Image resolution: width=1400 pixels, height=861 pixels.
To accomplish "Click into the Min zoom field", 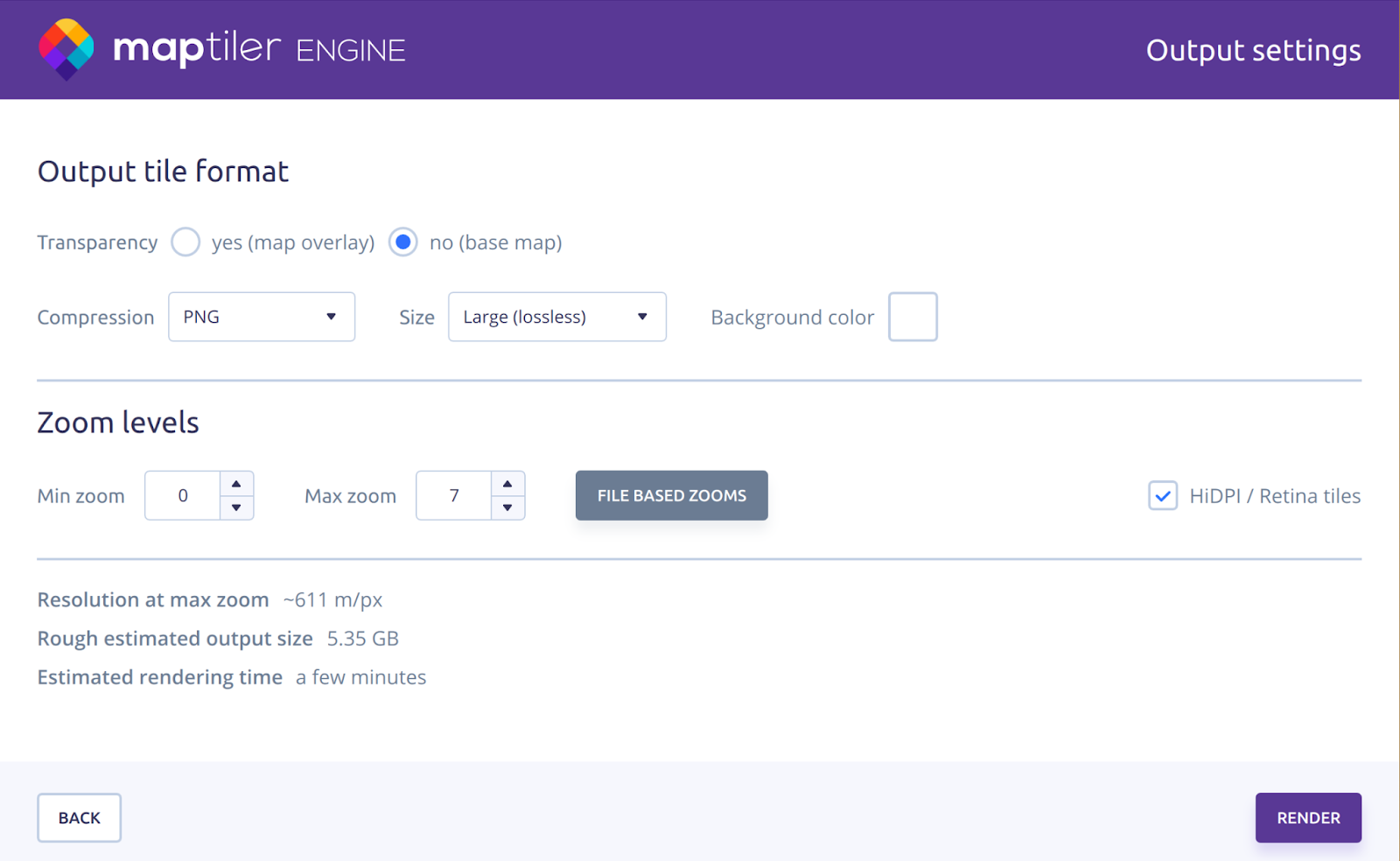I will [183, 495].
